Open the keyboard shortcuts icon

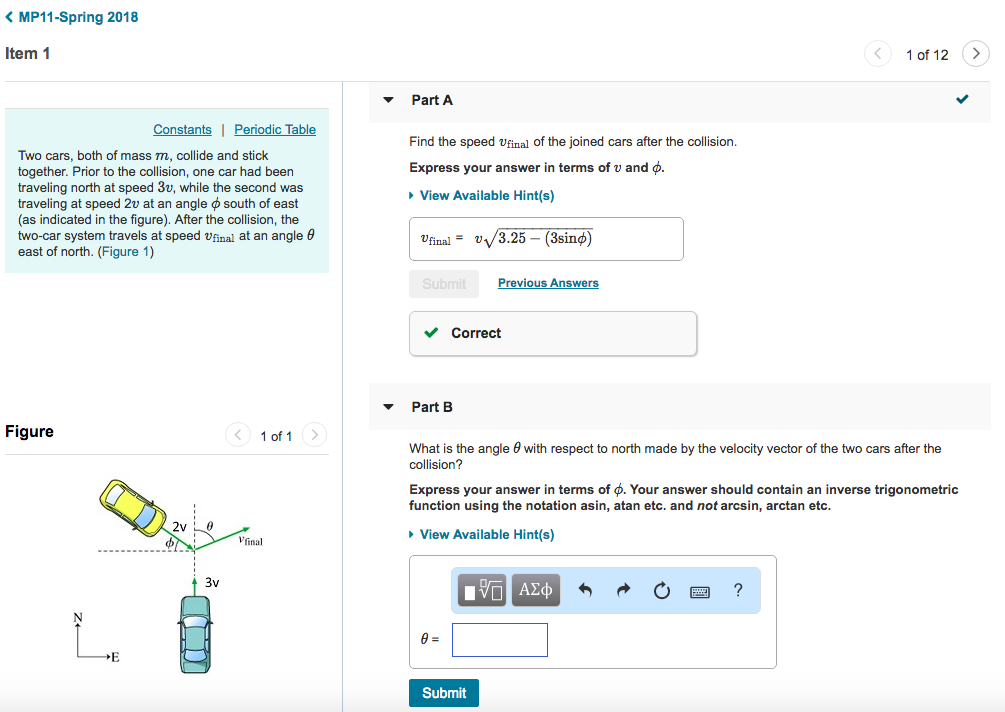tap(700, 590)
